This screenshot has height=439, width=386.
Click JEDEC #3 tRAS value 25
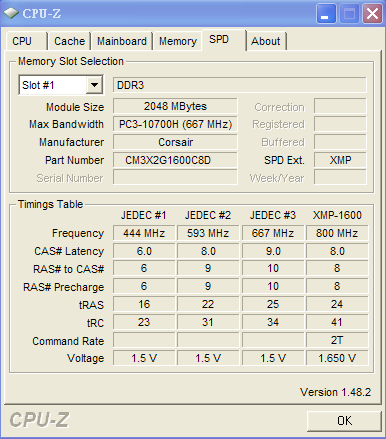[273, 304]
